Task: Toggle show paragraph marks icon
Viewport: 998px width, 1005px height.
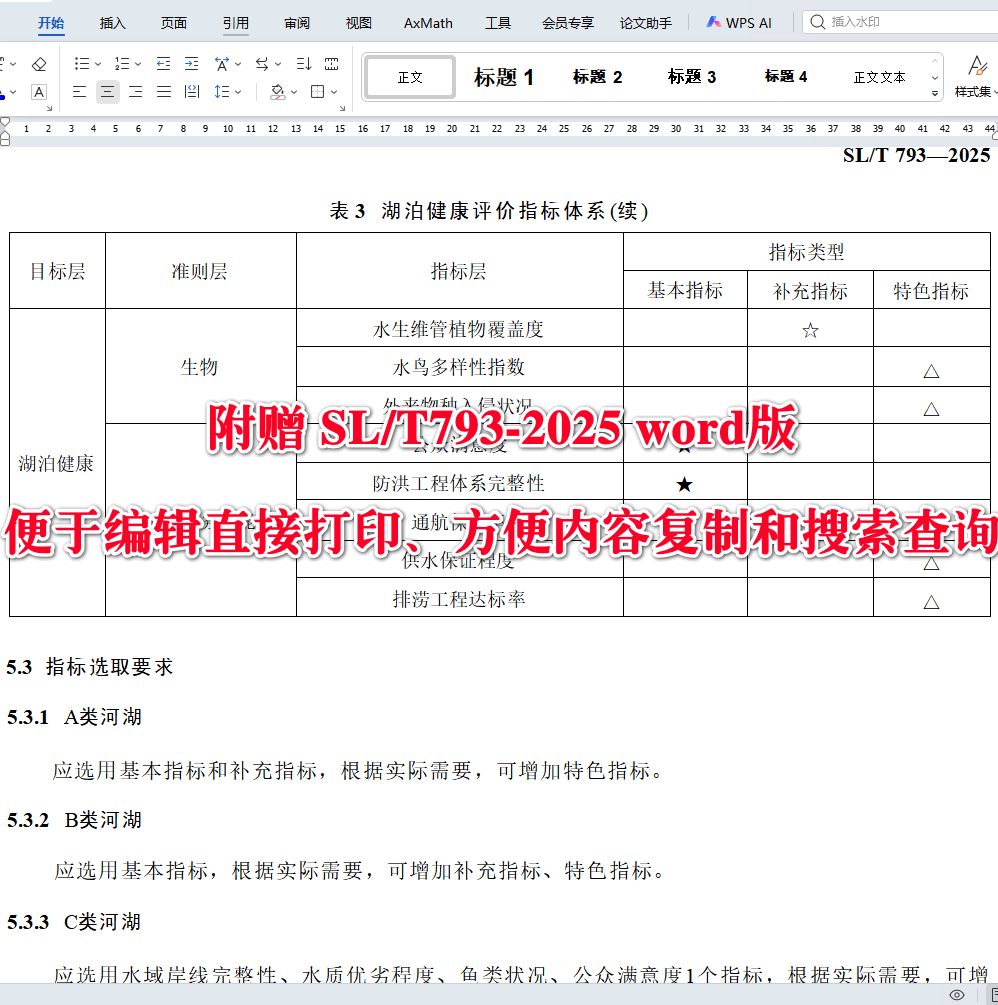Action: (331, 63)
